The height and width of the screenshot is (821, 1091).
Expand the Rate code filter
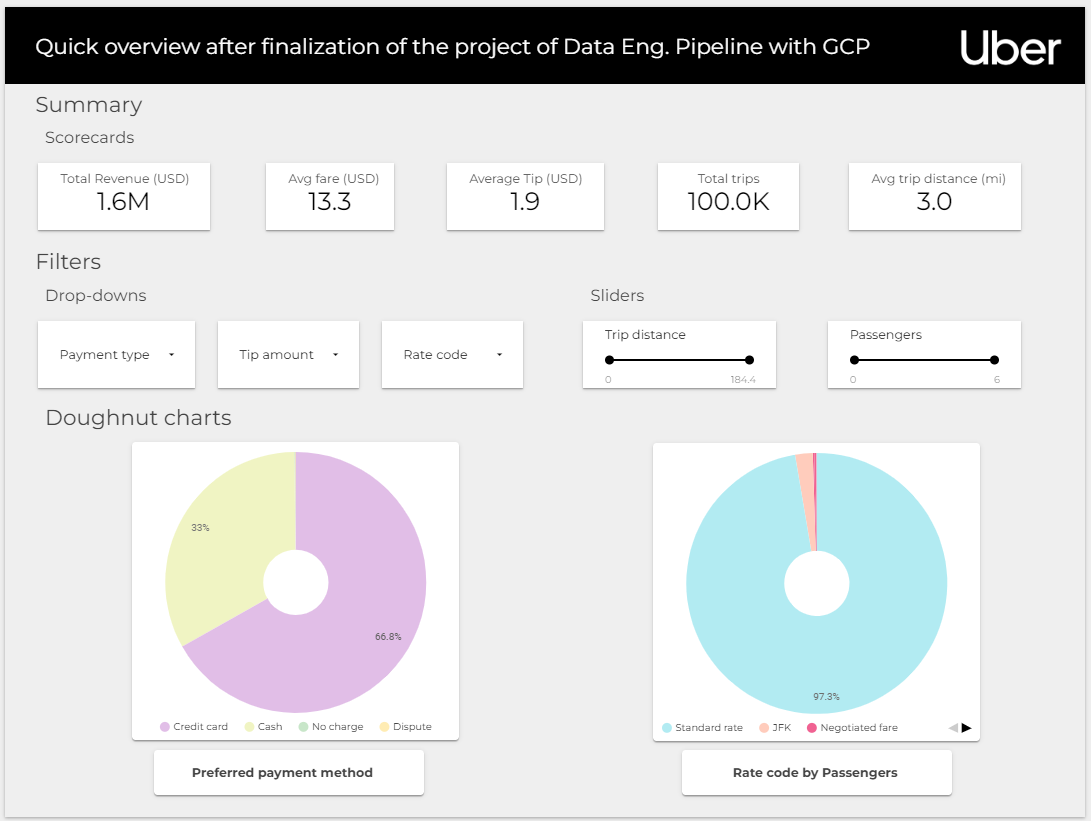(x=452, y=354)
